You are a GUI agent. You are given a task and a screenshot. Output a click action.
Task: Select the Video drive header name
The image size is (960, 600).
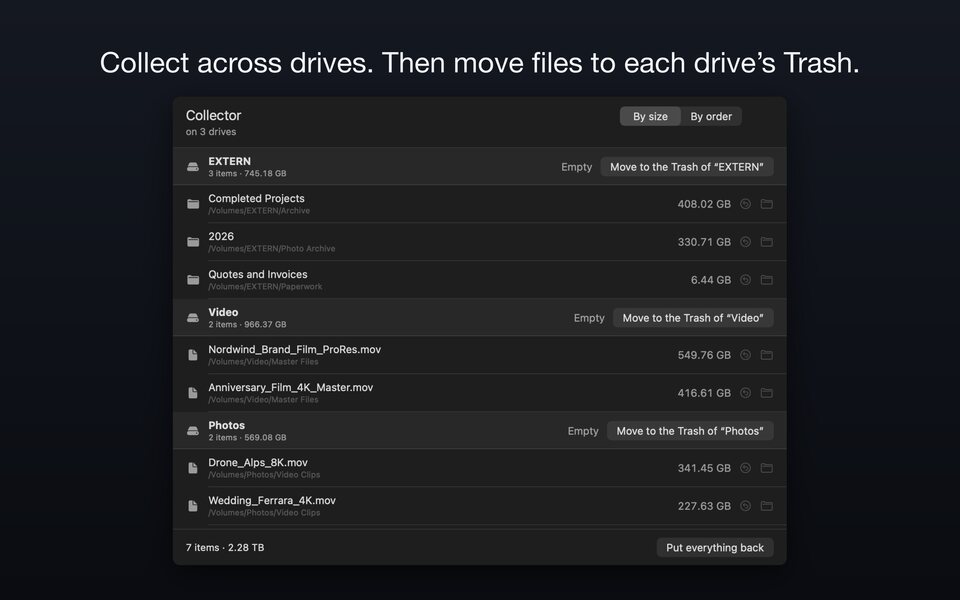pyautogui.click(x=223, y=312)
